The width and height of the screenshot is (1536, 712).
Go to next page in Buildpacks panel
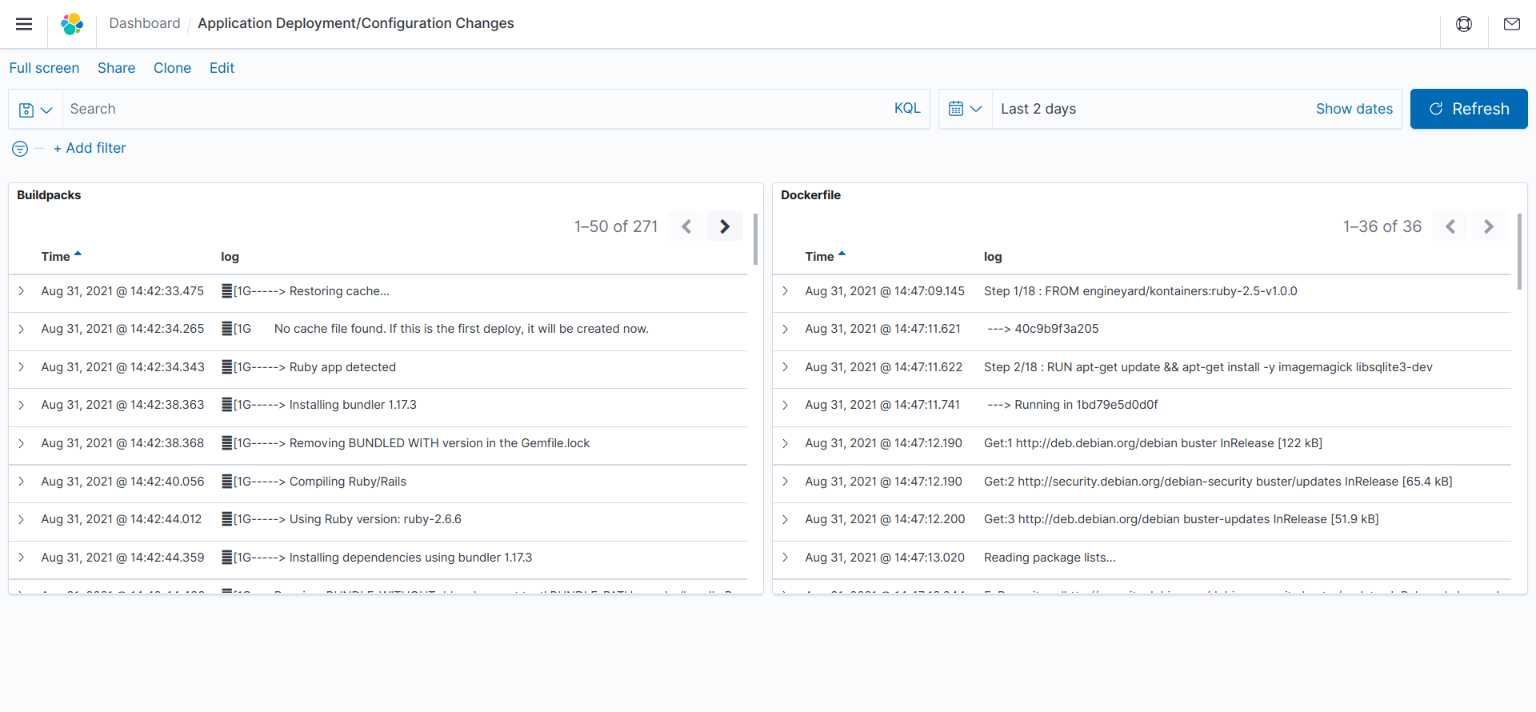click(725, 227)
